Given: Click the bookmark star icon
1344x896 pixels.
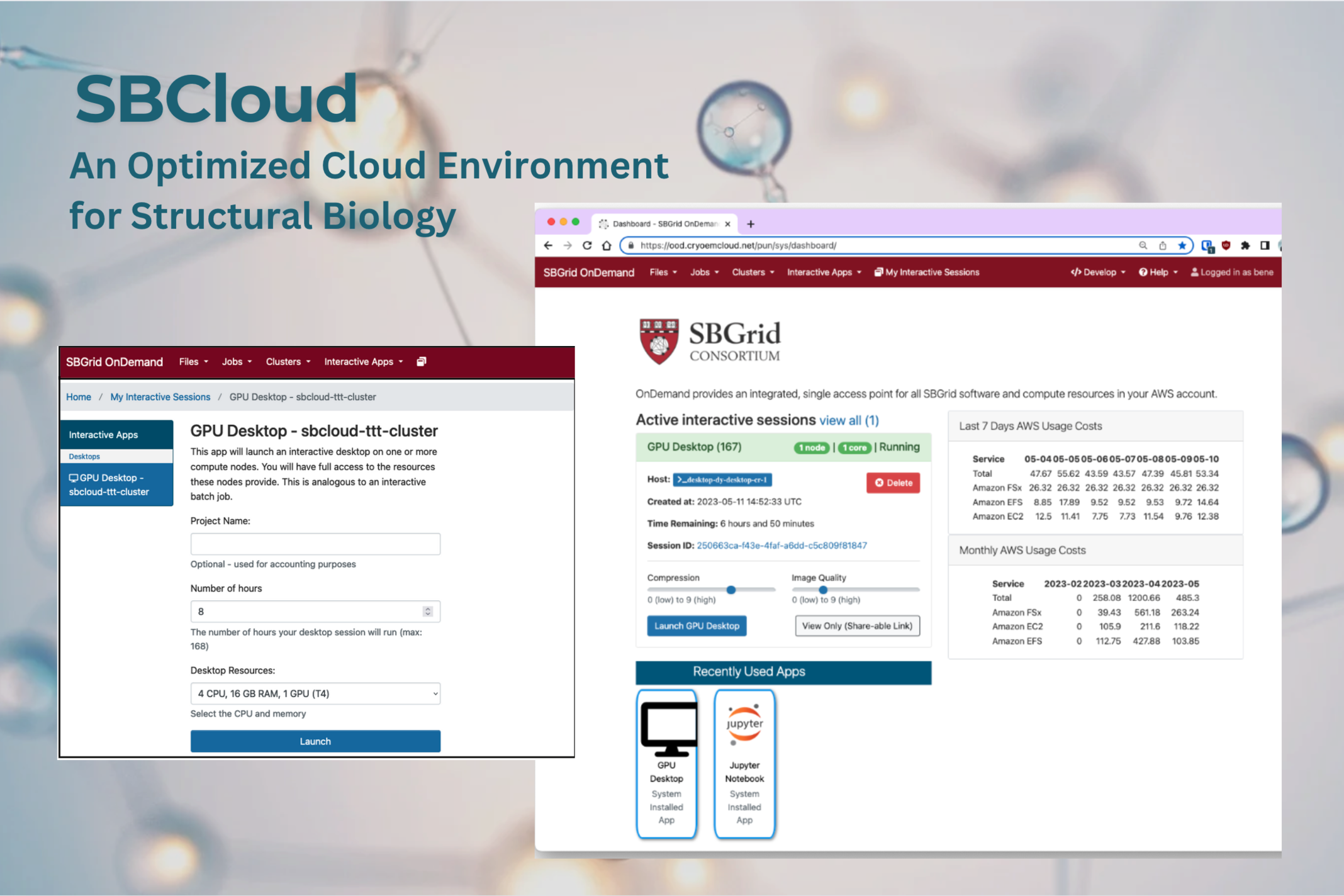Looking at the screenshot, I should coord(1182,245).
